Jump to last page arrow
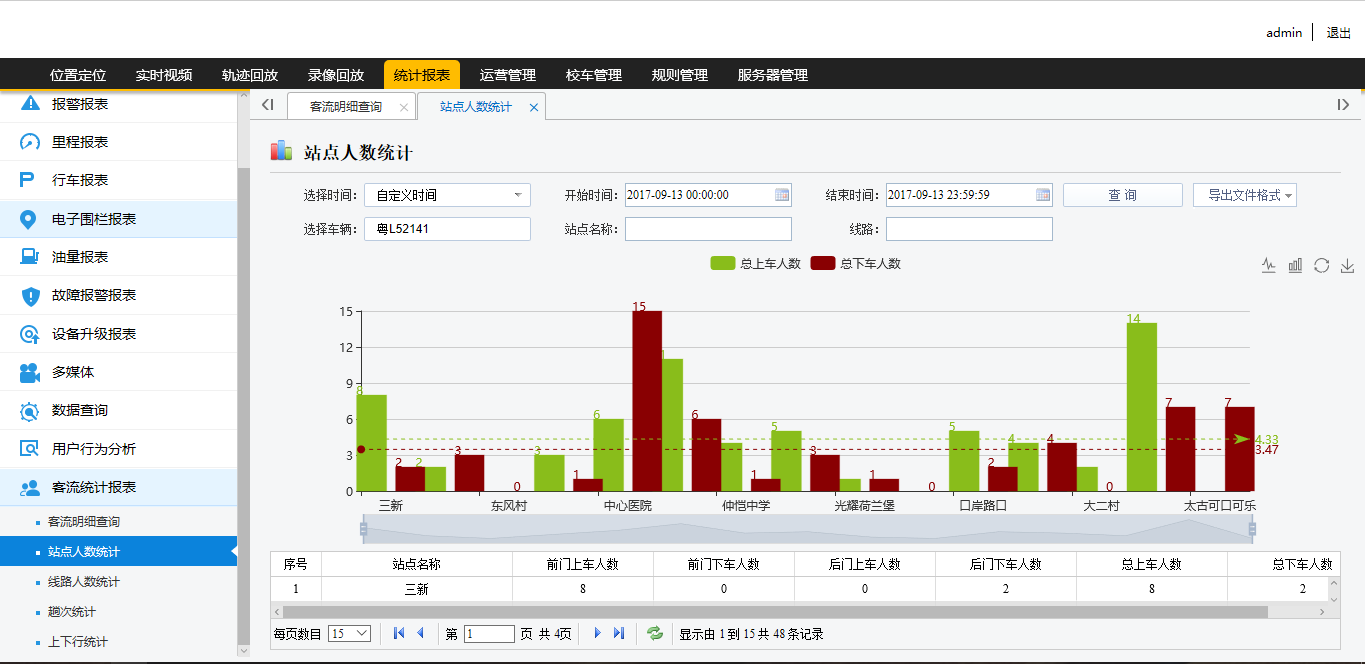Screen dimensions: 1365x664 point(619,633)
